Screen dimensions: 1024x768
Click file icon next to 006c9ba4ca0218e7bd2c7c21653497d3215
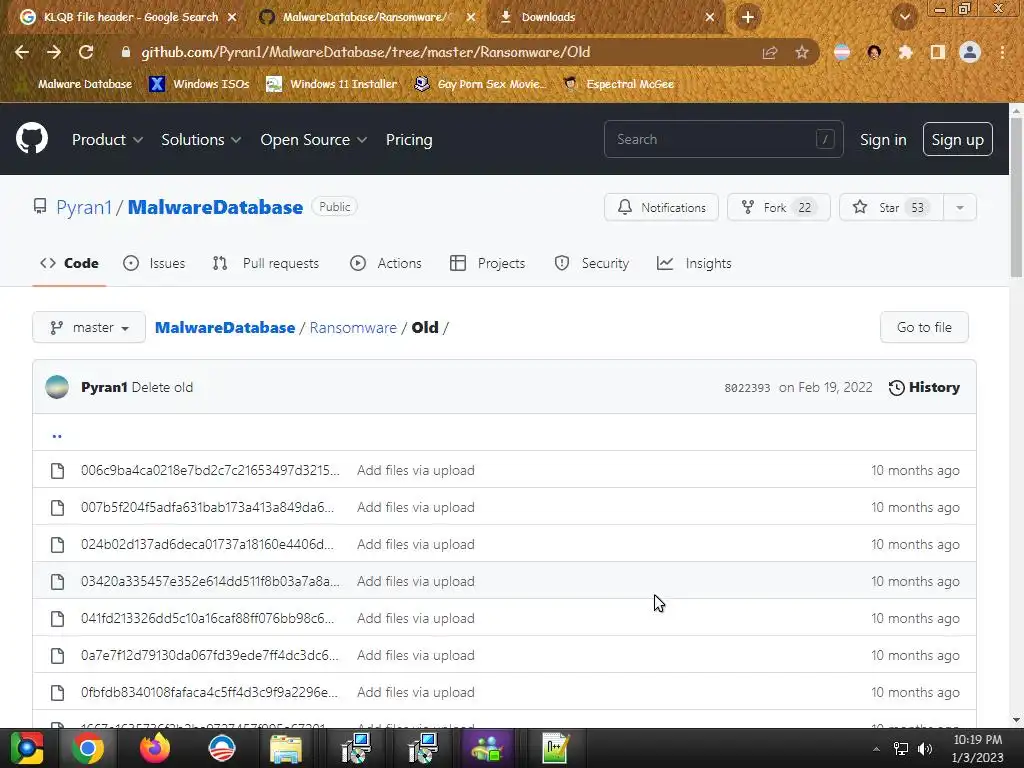pos(57,470)
